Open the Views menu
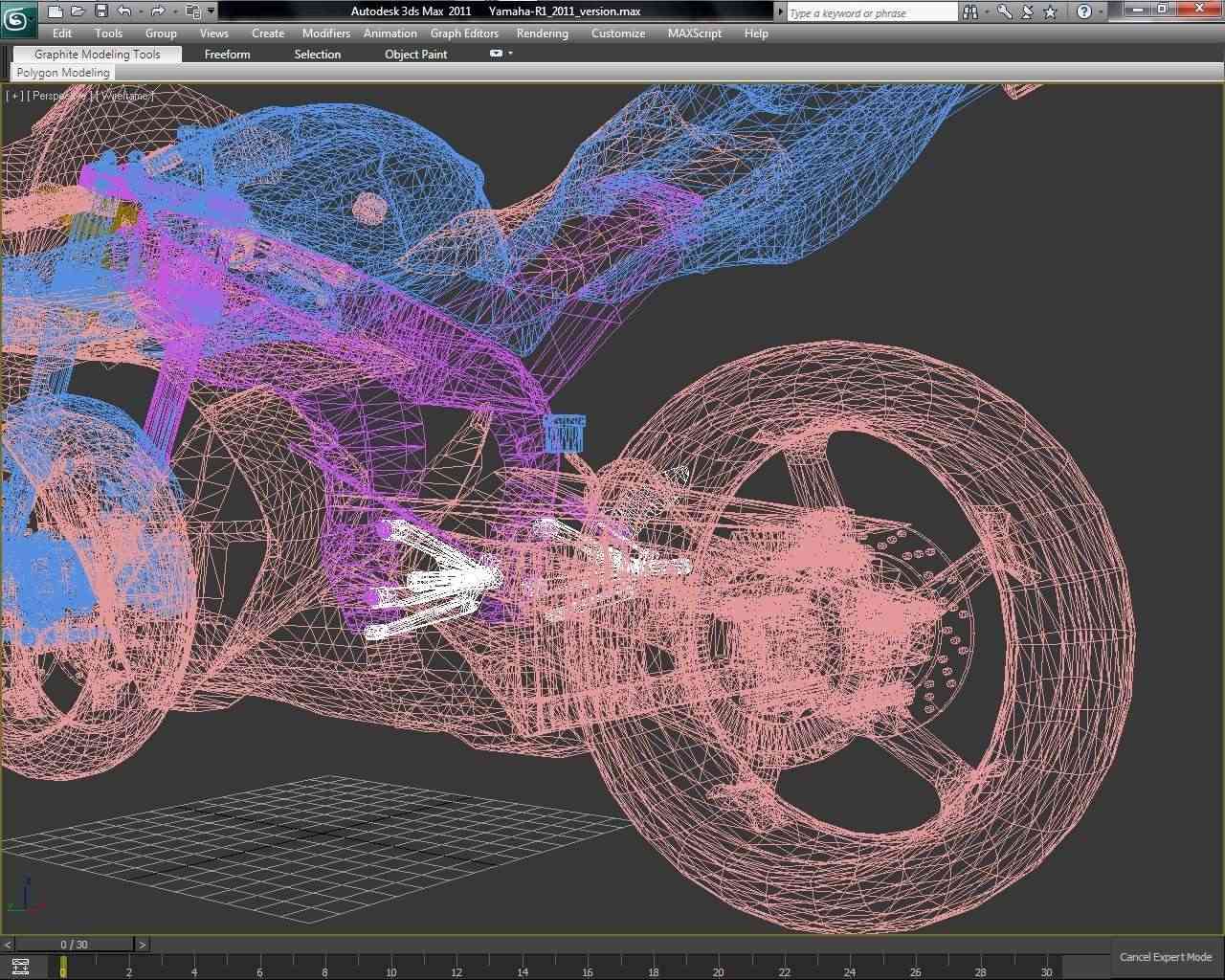1225x980 pixels. coord(214,33)
